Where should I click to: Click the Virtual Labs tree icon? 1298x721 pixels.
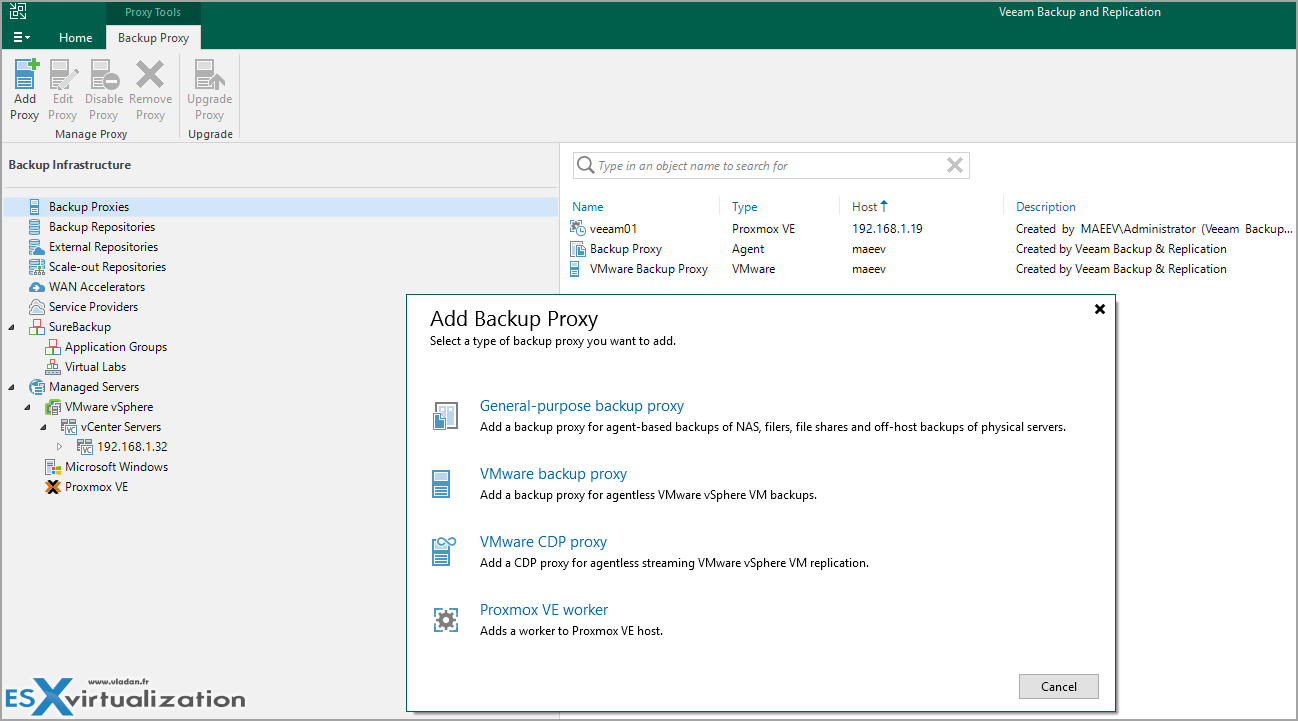tap(52, 367)
